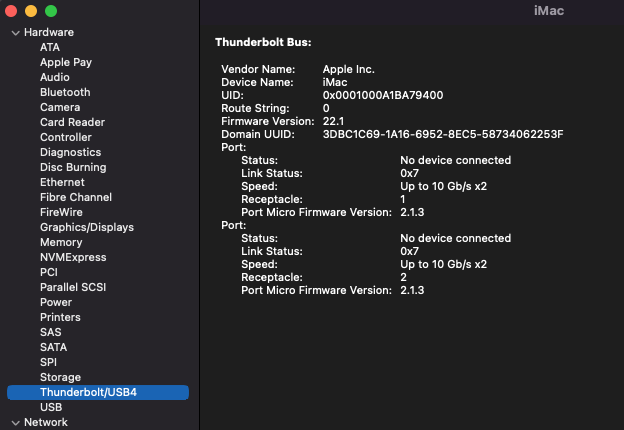Select Camera in the sidebar
Viewport: 624px width, 430px height.
tap(60, 107)
